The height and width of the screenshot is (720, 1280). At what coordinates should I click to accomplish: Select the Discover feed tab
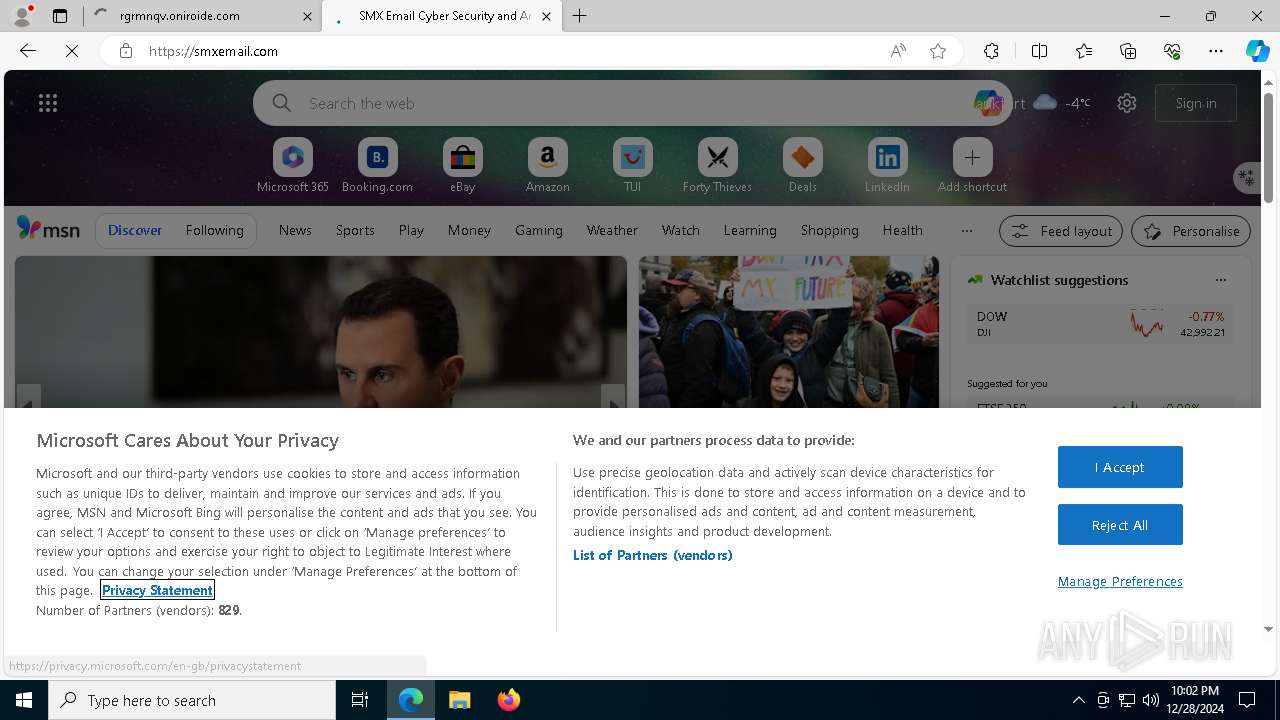[x=135, y=230]
